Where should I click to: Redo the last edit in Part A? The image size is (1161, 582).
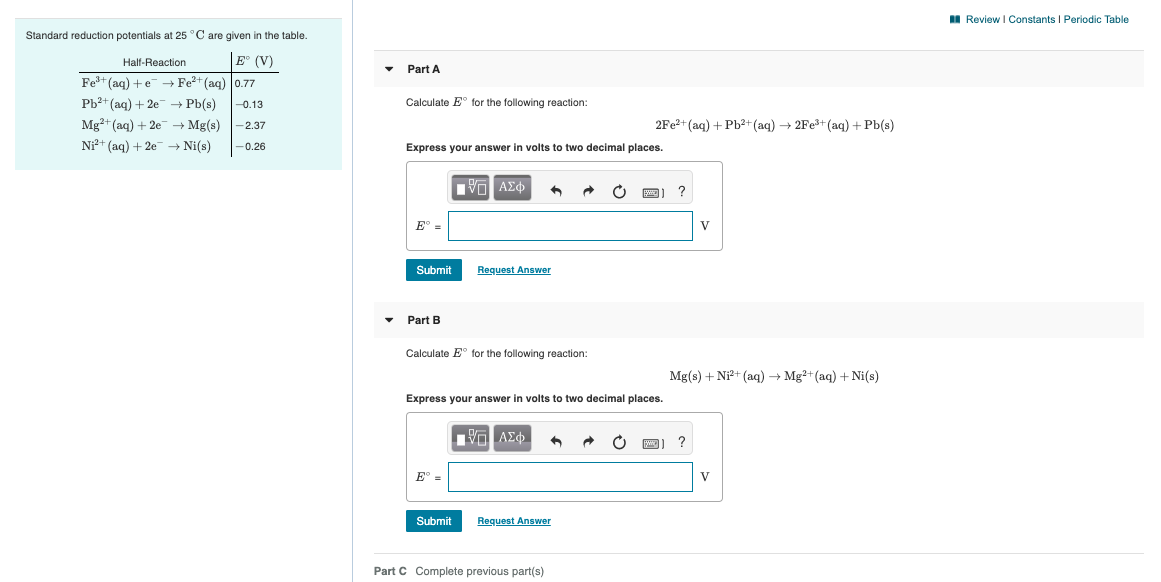click(x=588, y=189)
